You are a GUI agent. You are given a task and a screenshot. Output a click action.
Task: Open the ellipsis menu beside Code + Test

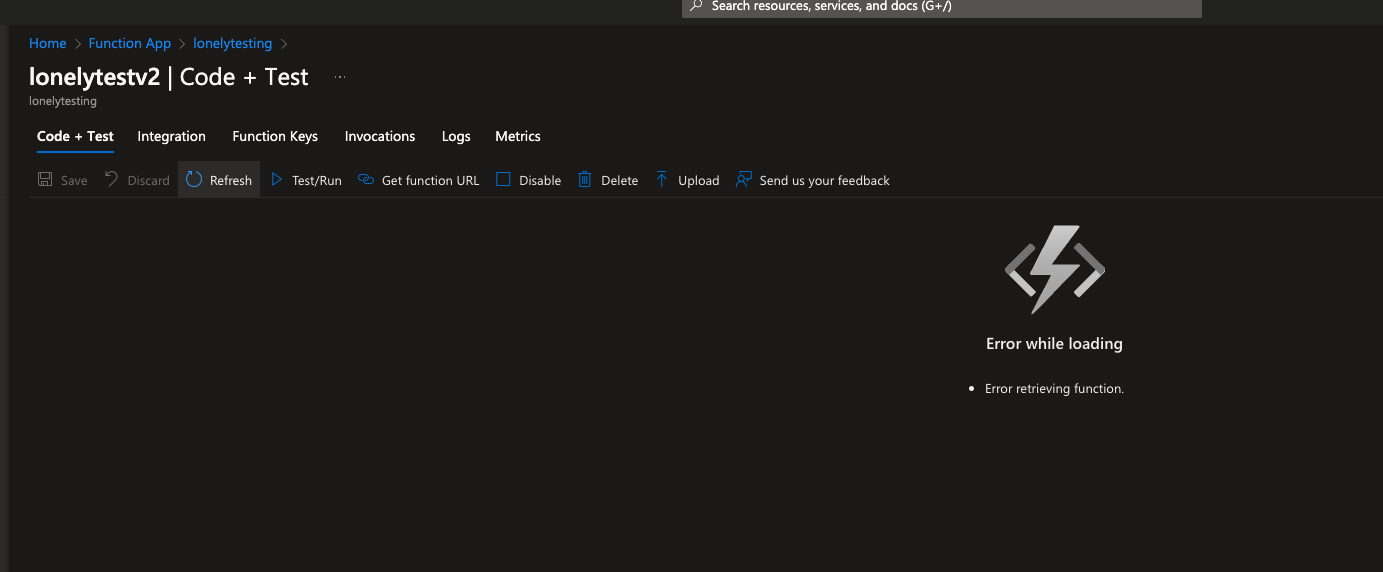click(x=340, y=77)
